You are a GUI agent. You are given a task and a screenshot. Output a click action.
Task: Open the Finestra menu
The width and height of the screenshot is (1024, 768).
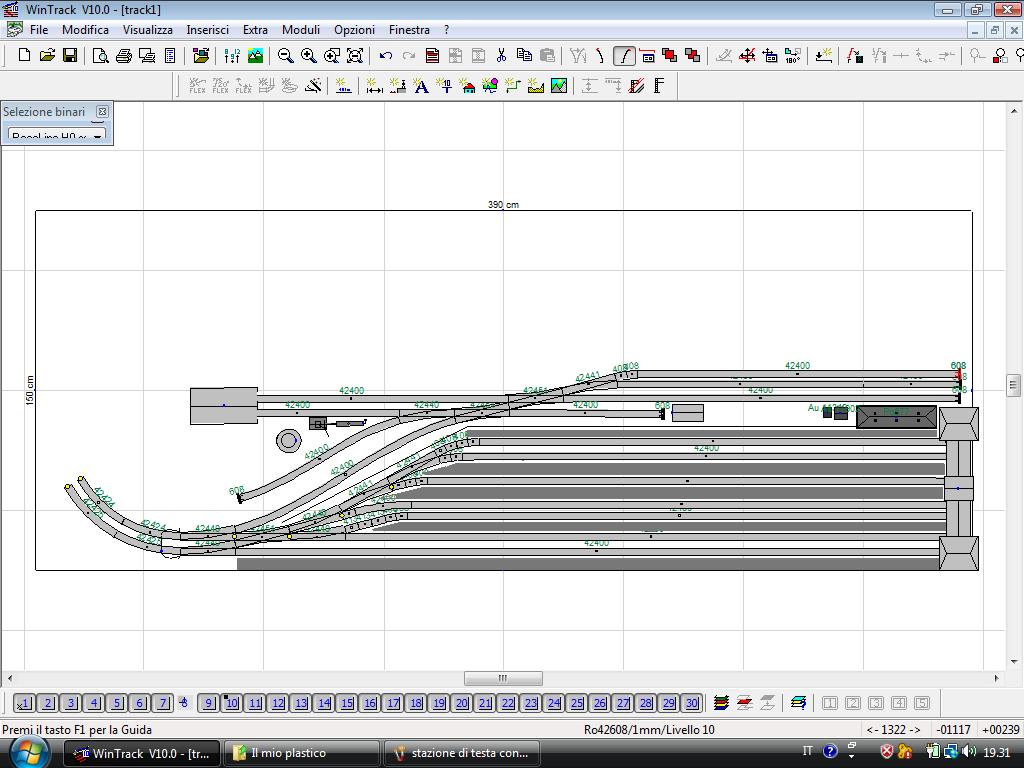click(x=409, y=30)
